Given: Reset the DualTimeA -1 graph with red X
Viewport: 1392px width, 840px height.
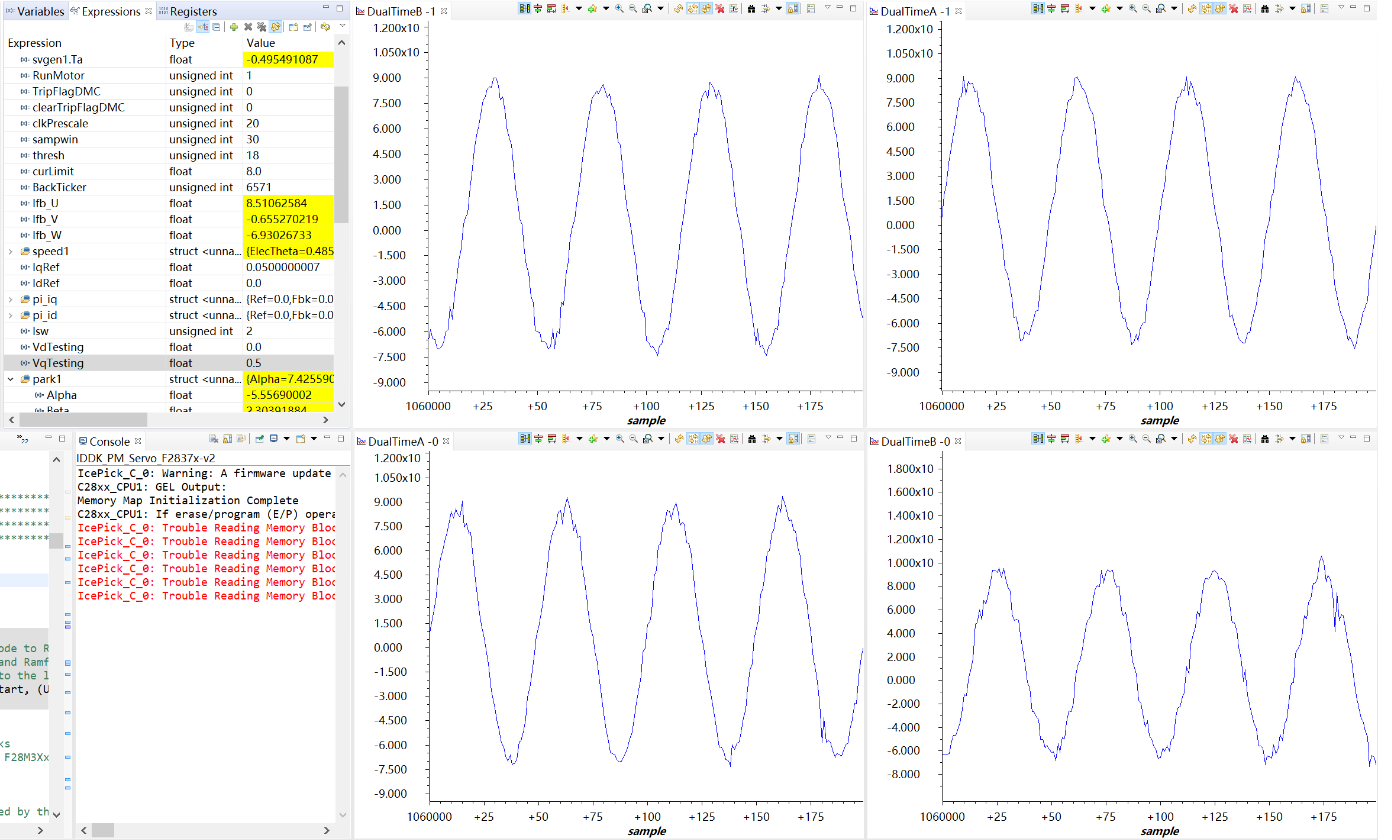Looking at the screenshot, I should (1234, 9).
